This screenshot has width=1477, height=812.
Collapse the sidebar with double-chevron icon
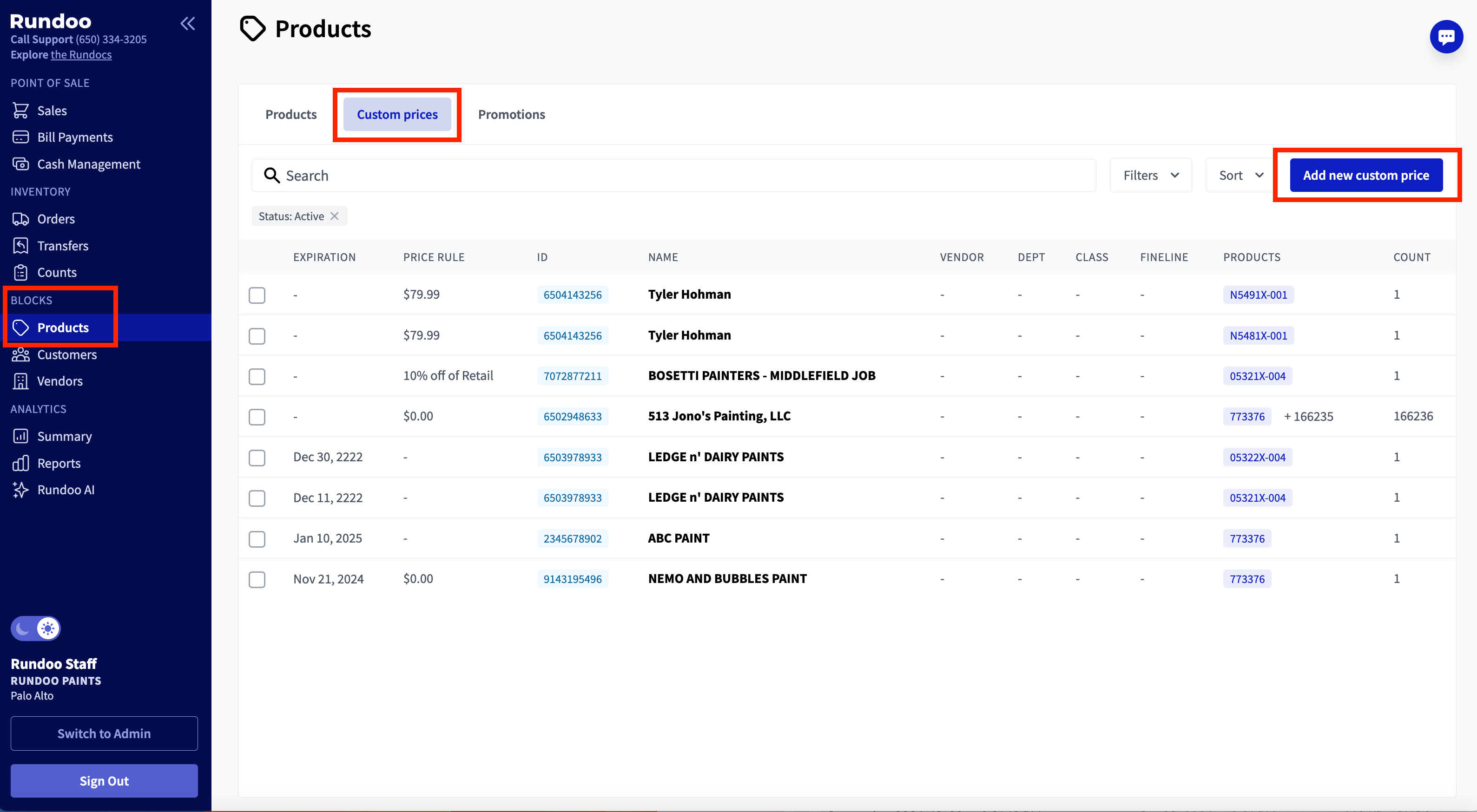[x=187, y=24]
